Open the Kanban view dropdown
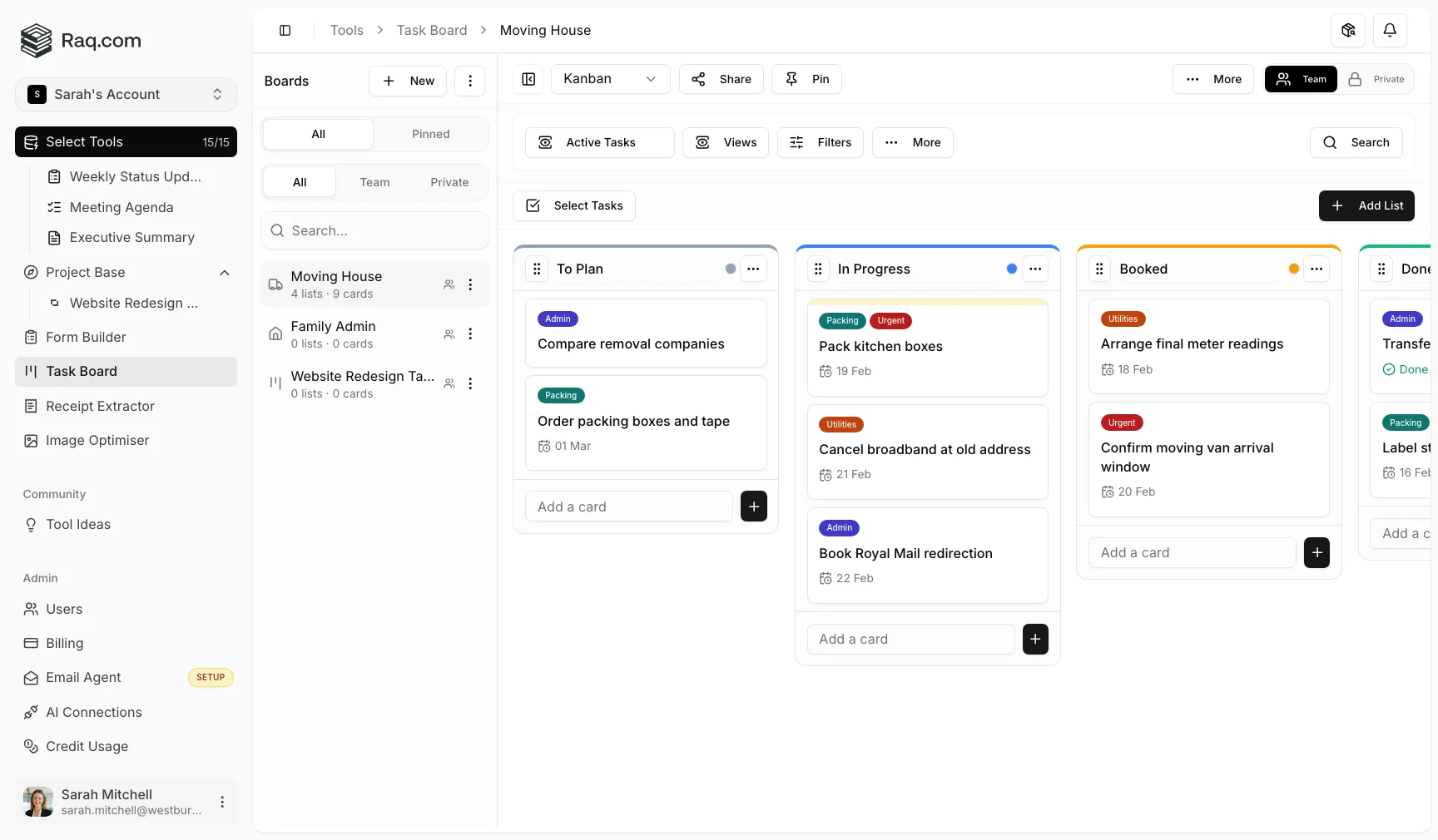 (610, 79)
